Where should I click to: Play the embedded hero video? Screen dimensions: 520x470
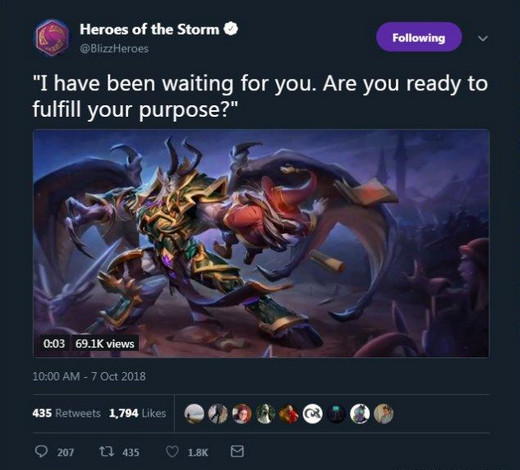tap(261, 243)
